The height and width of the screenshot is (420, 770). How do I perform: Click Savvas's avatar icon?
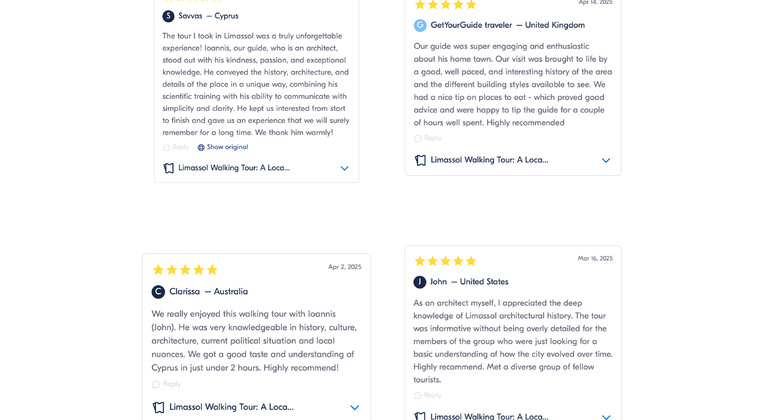[x=168, y=16]
